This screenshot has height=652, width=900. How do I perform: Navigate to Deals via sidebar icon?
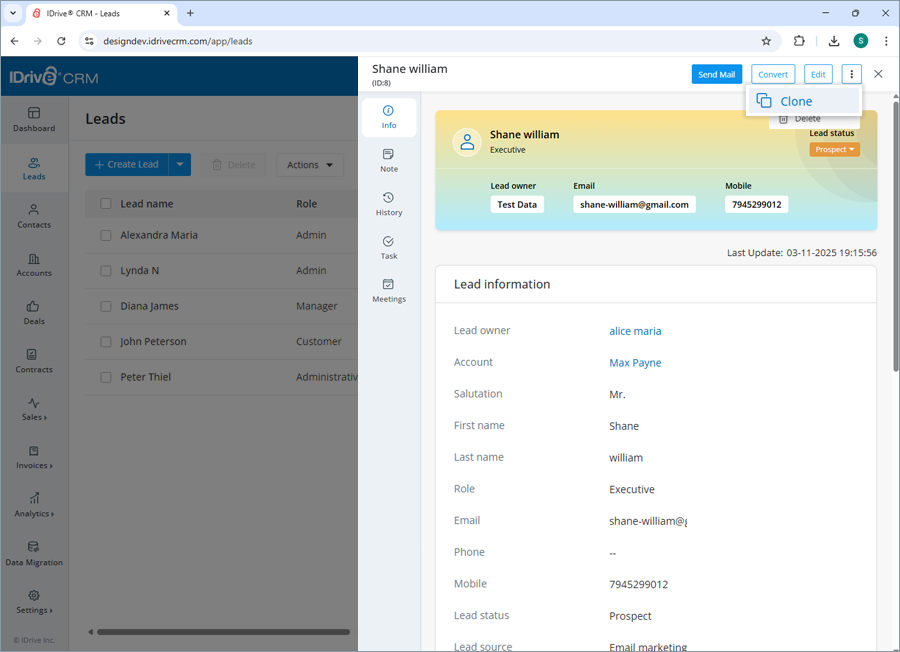click(x=33, y=311)
